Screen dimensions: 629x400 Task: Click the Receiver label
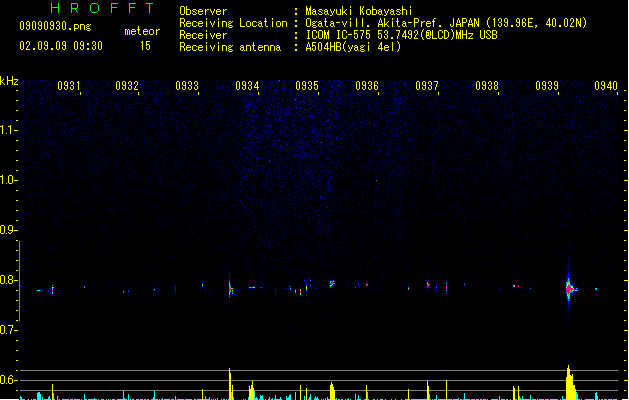pos(203,35)
